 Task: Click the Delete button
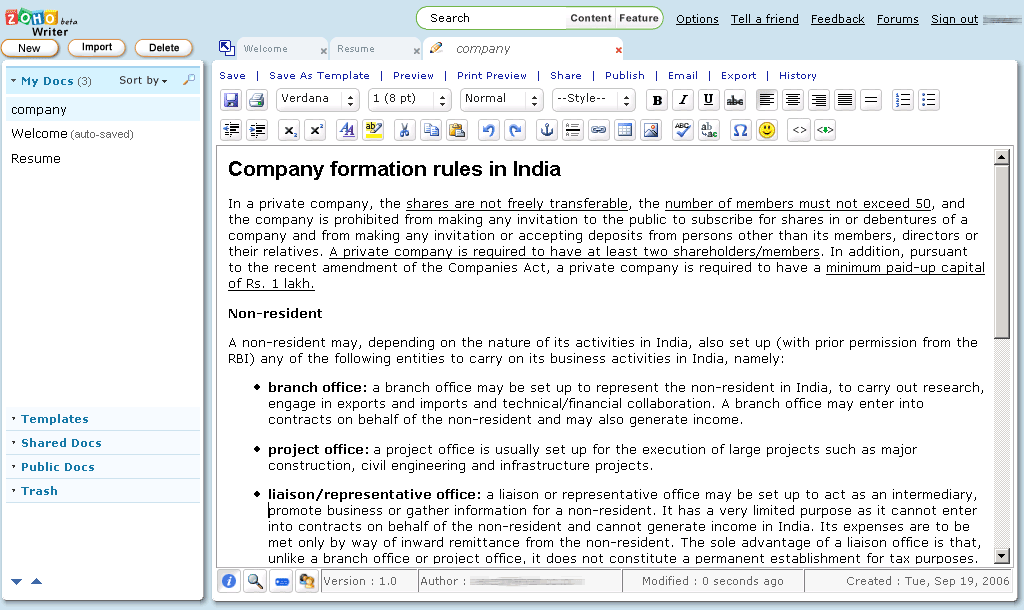click(x=164, y=48)
